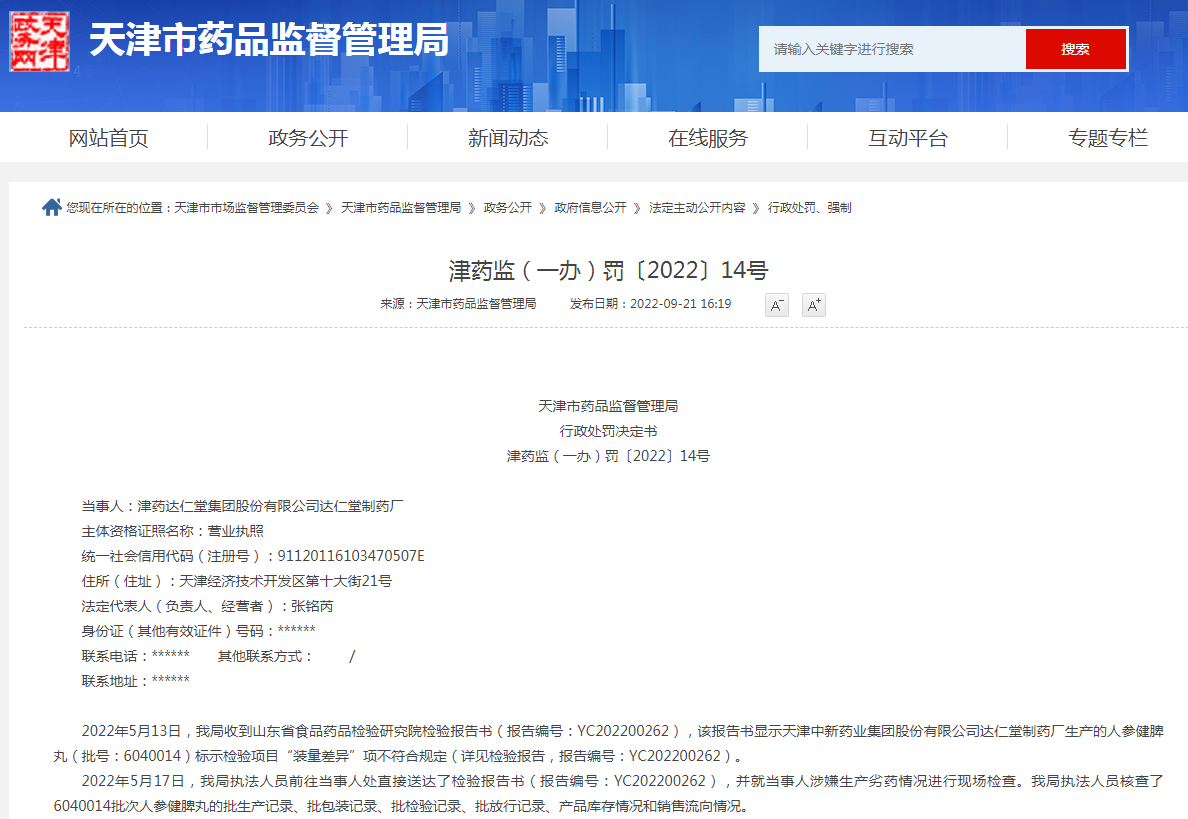Screen dimensions: 1188x819
Task: Click the centered body line 天津市药品监督管理局
Action: click(x=608, y=406)
